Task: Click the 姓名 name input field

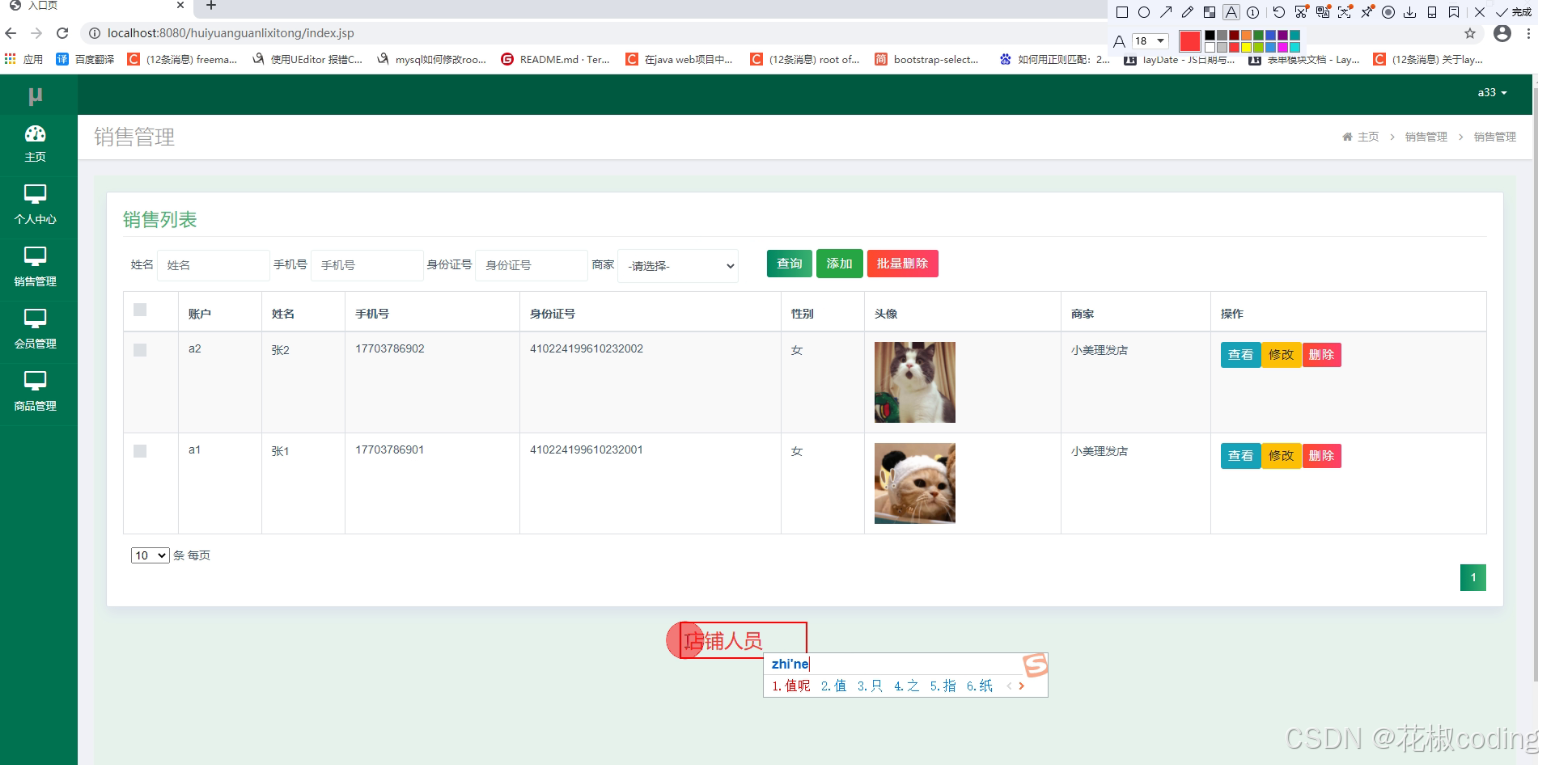Action: [212, 264]
